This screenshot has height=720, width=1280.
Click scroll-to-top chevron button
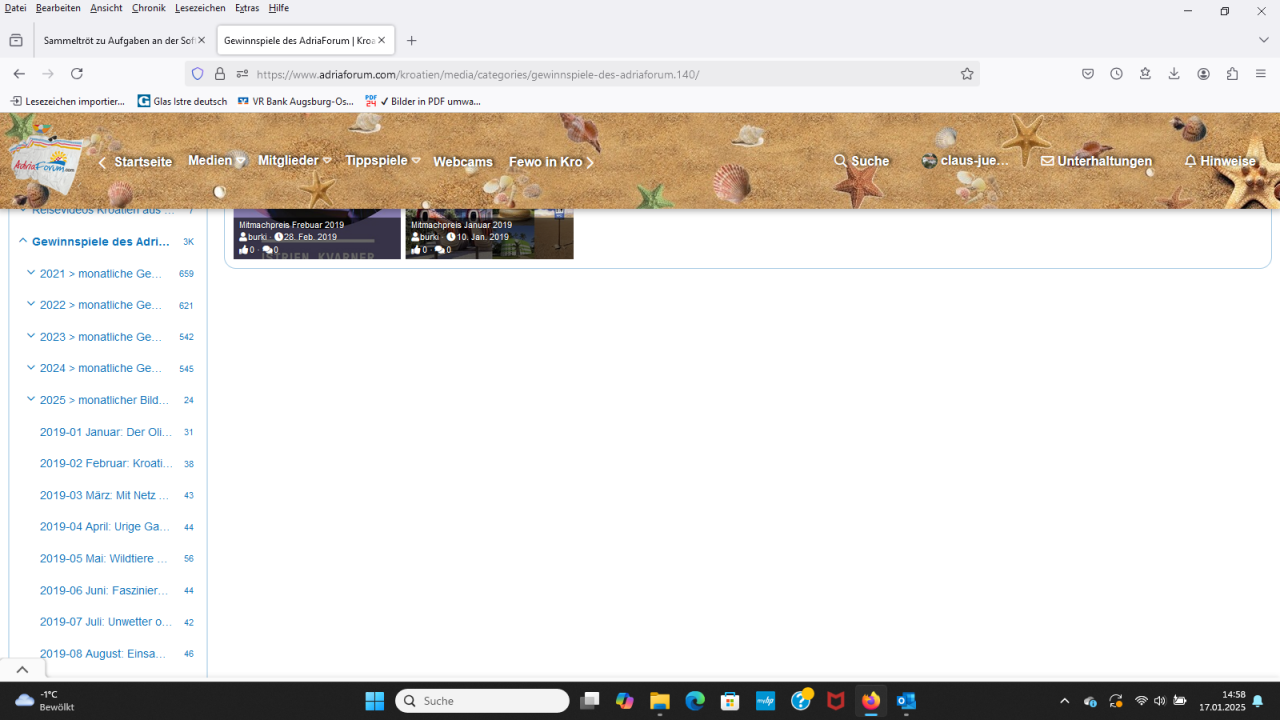tap(22, 669)
